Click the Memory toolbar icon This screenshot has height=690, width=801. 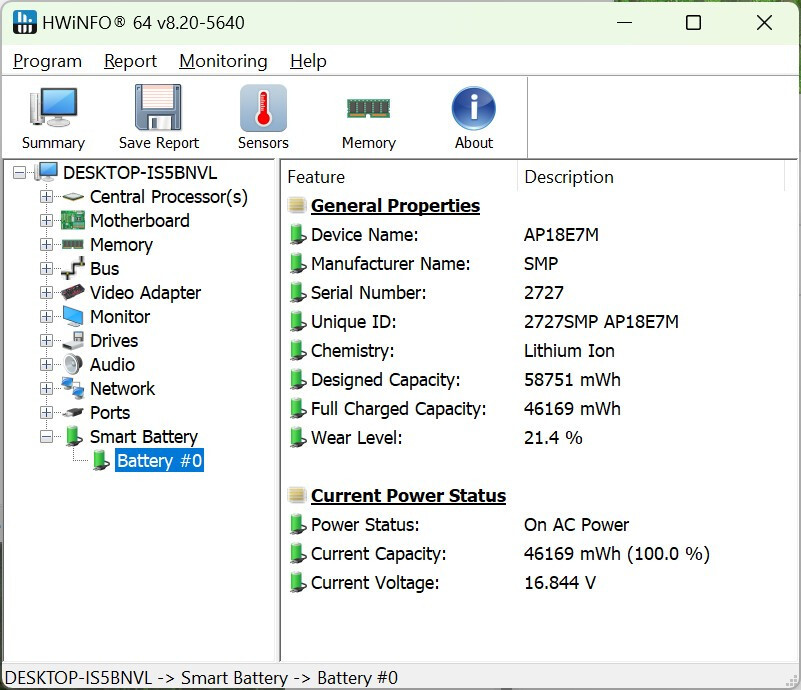(368, 108)
